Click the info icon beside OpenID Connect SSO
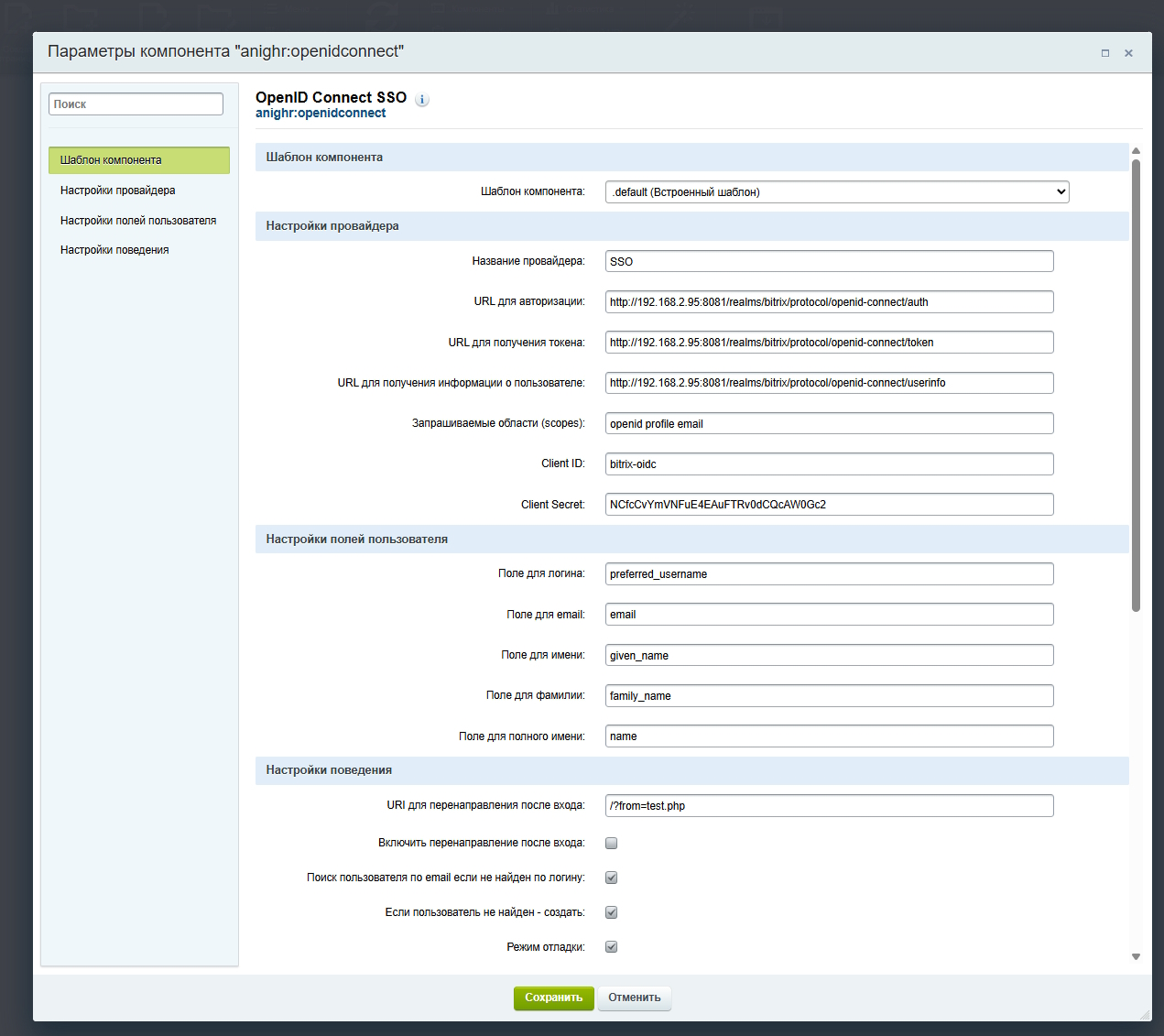This screenshot has width=1164, height=1036. [422, 100]
